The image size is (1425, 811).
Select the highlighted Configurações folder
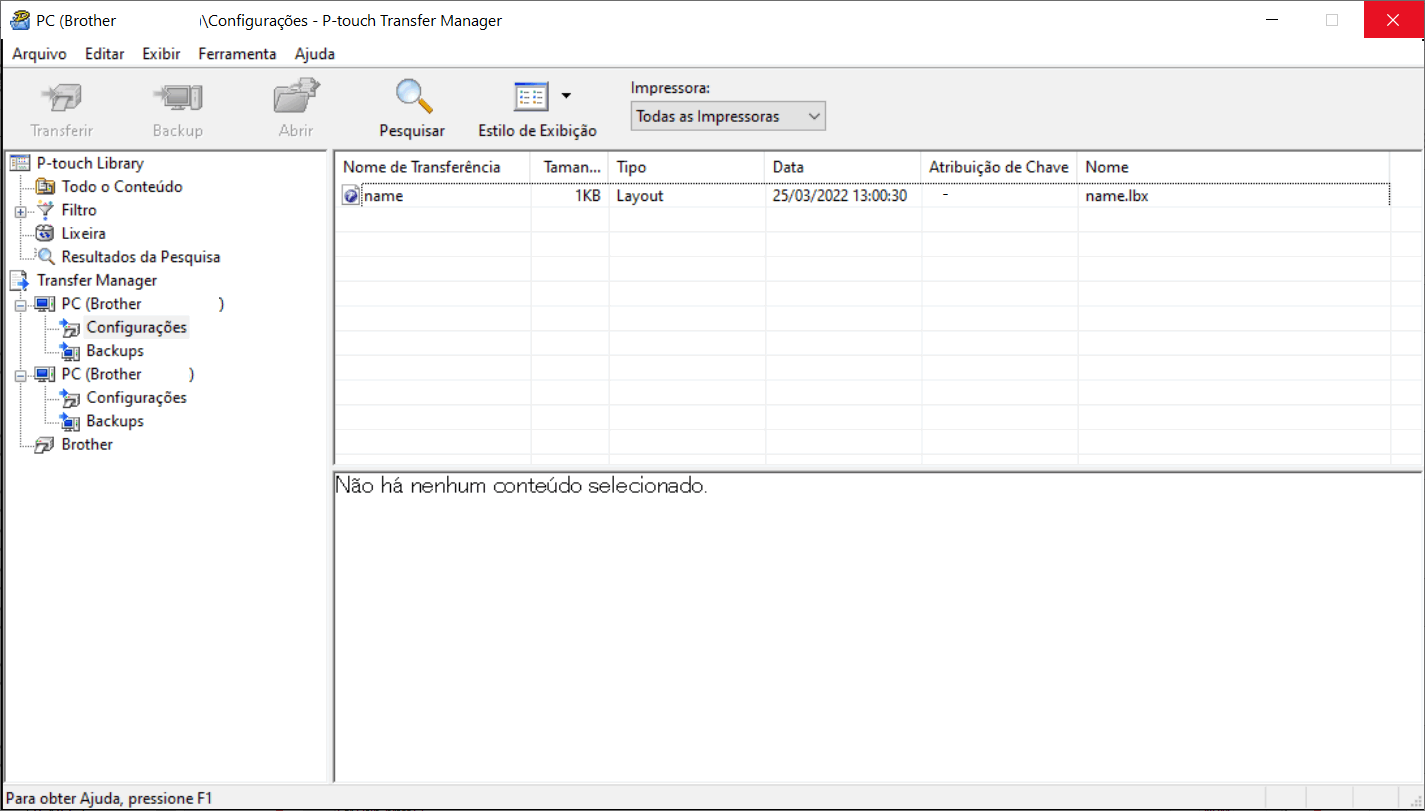point(136,328)
